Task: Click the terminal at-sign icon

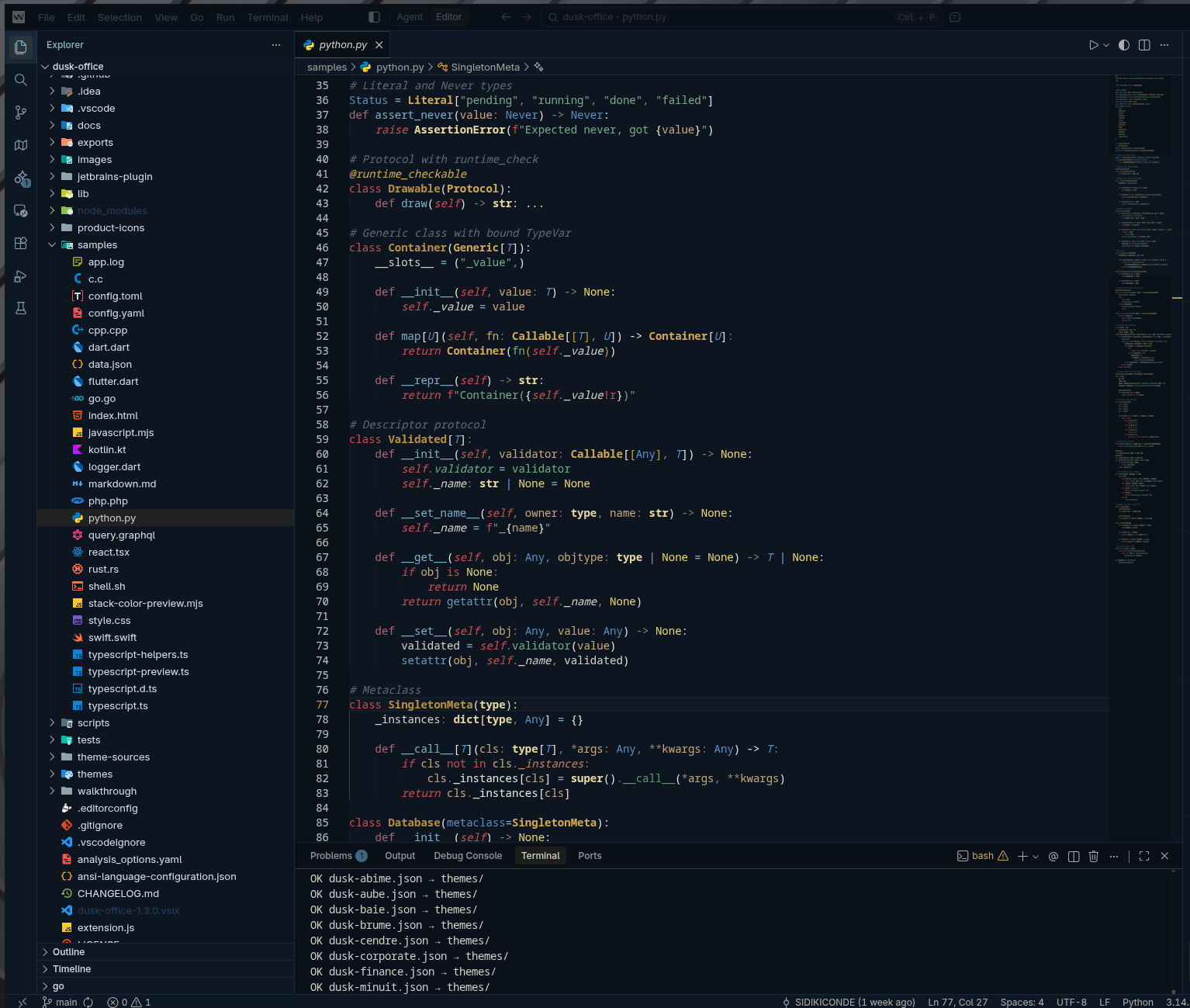Action: (1053, 856)
